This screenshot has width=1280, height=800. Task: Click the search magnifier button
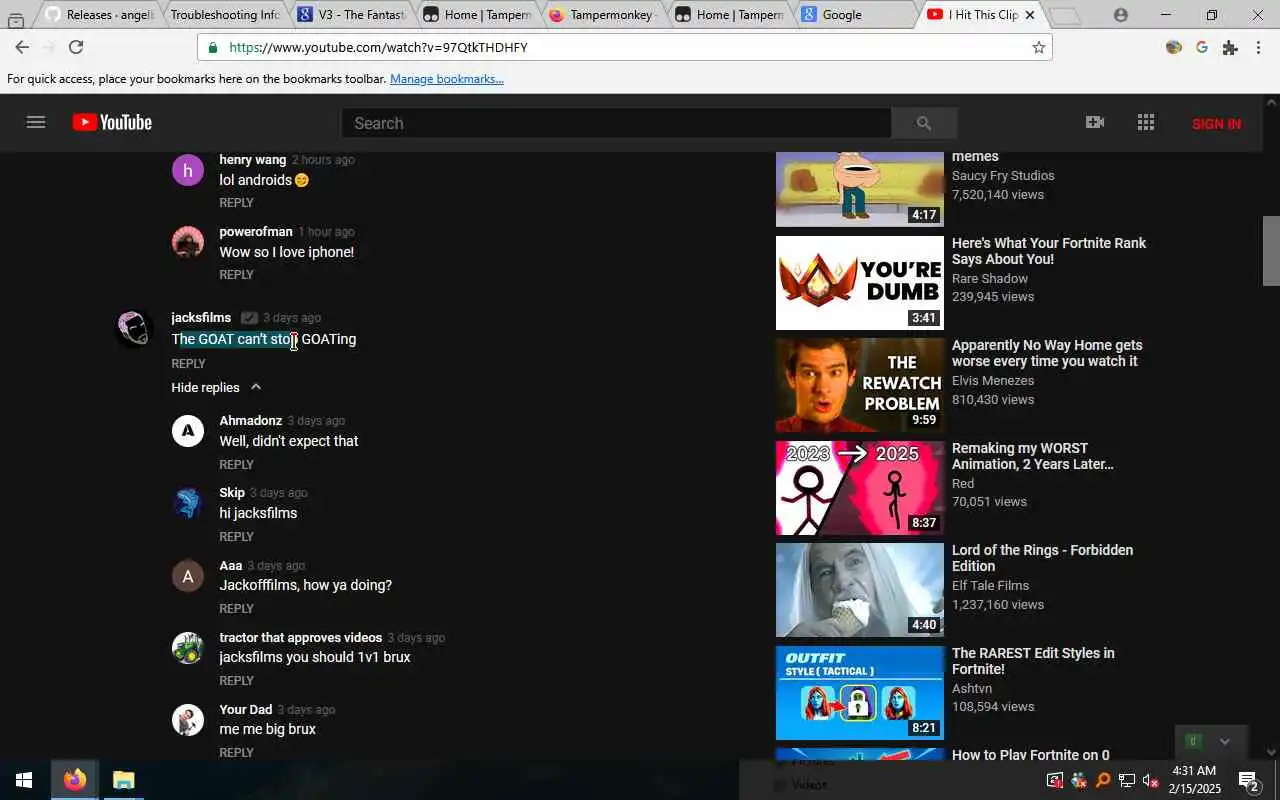pos(924,123)
